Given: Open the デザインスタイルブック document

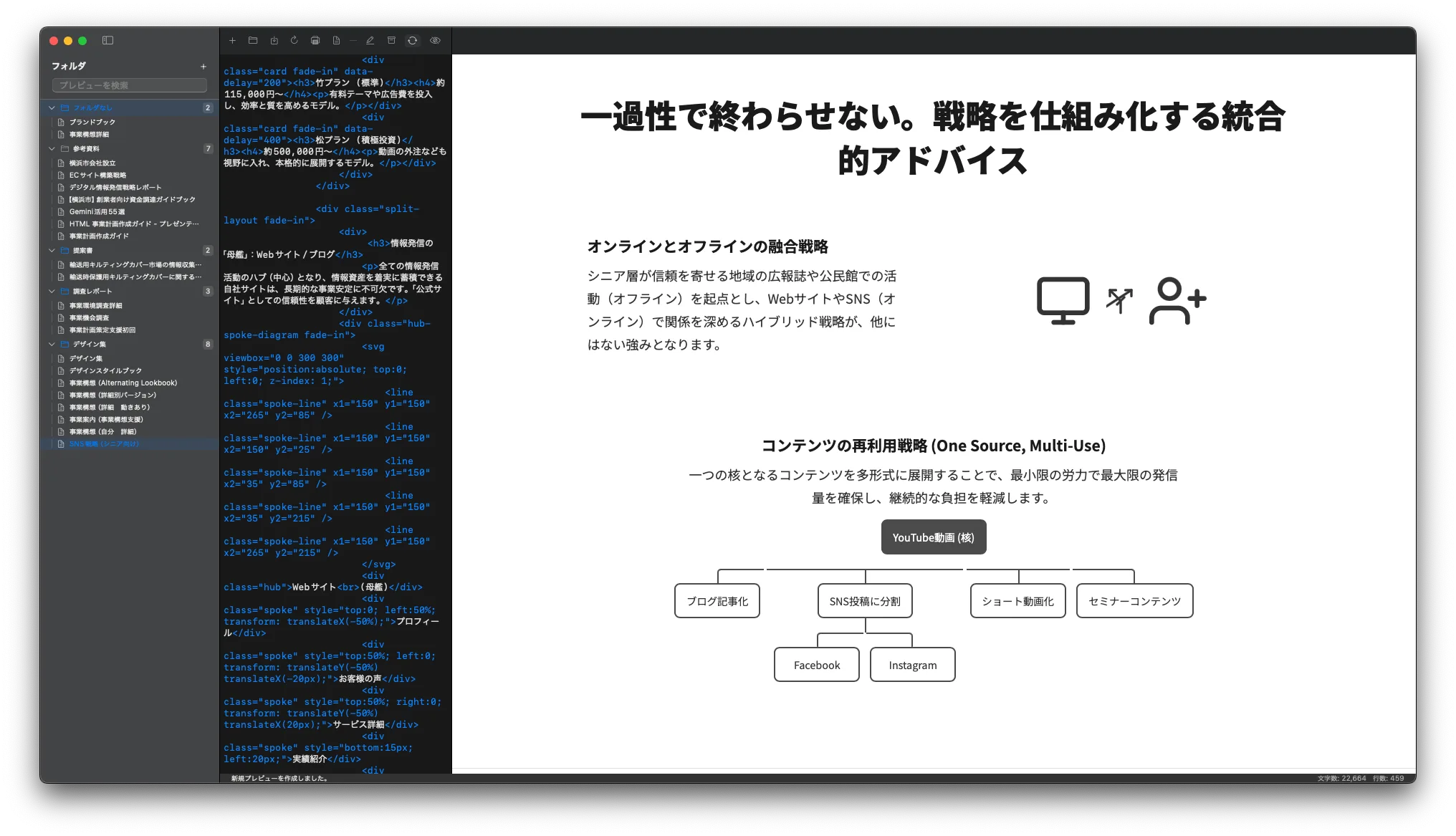Looking at the screenshot, I should (130, 371).
